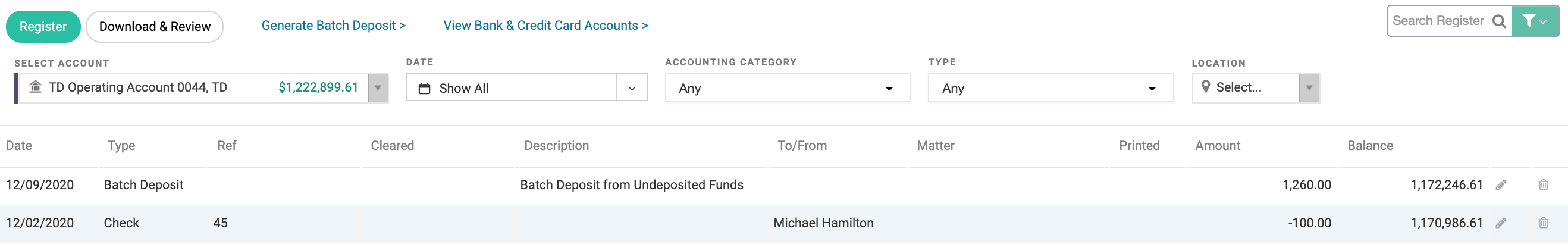Open View Bank & Credit Card Accounts
Image resolution: width=1568 pixels, height=244 pixels.
545,26
